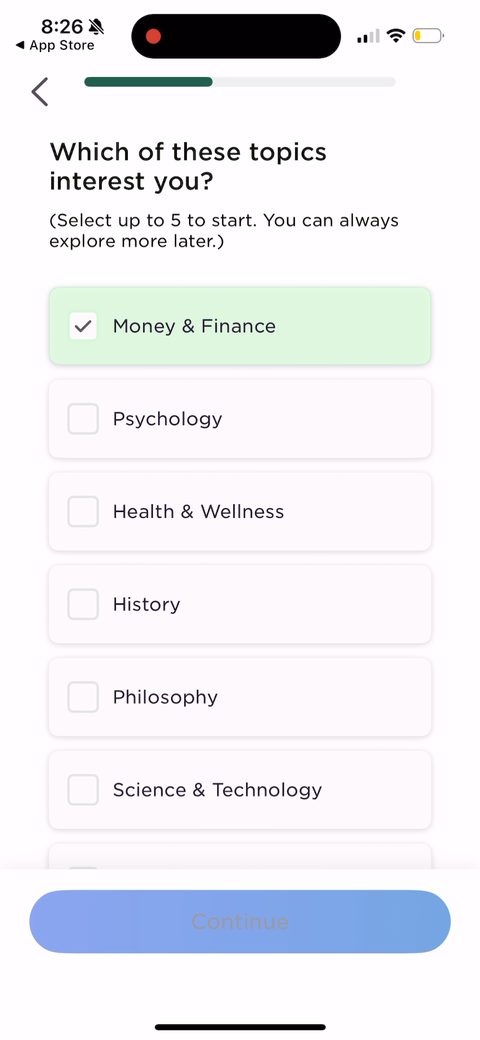Select the Science & Technology topic row

(240, 789)
